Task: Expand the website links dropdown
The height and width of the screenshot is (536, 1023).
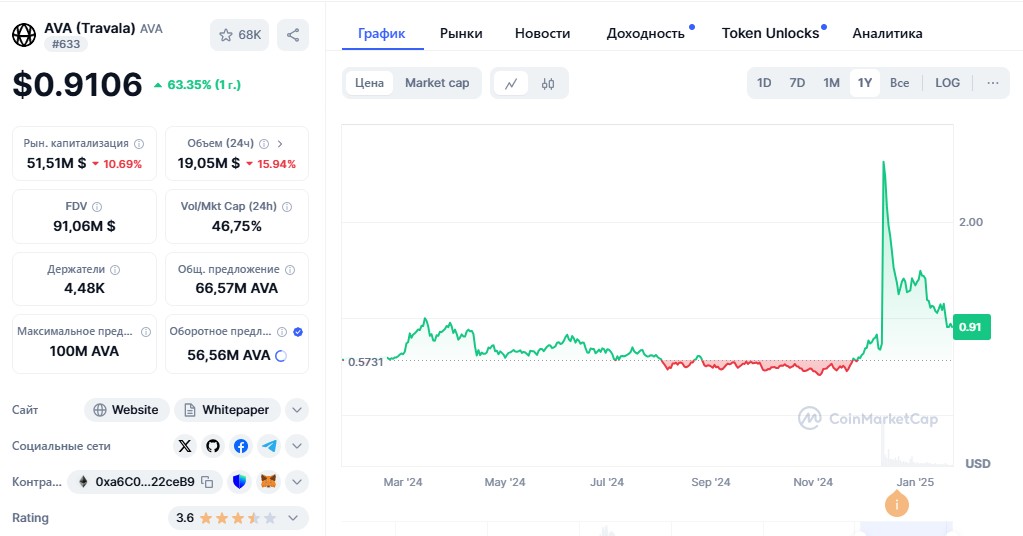Action: click(x=297, y=410)
